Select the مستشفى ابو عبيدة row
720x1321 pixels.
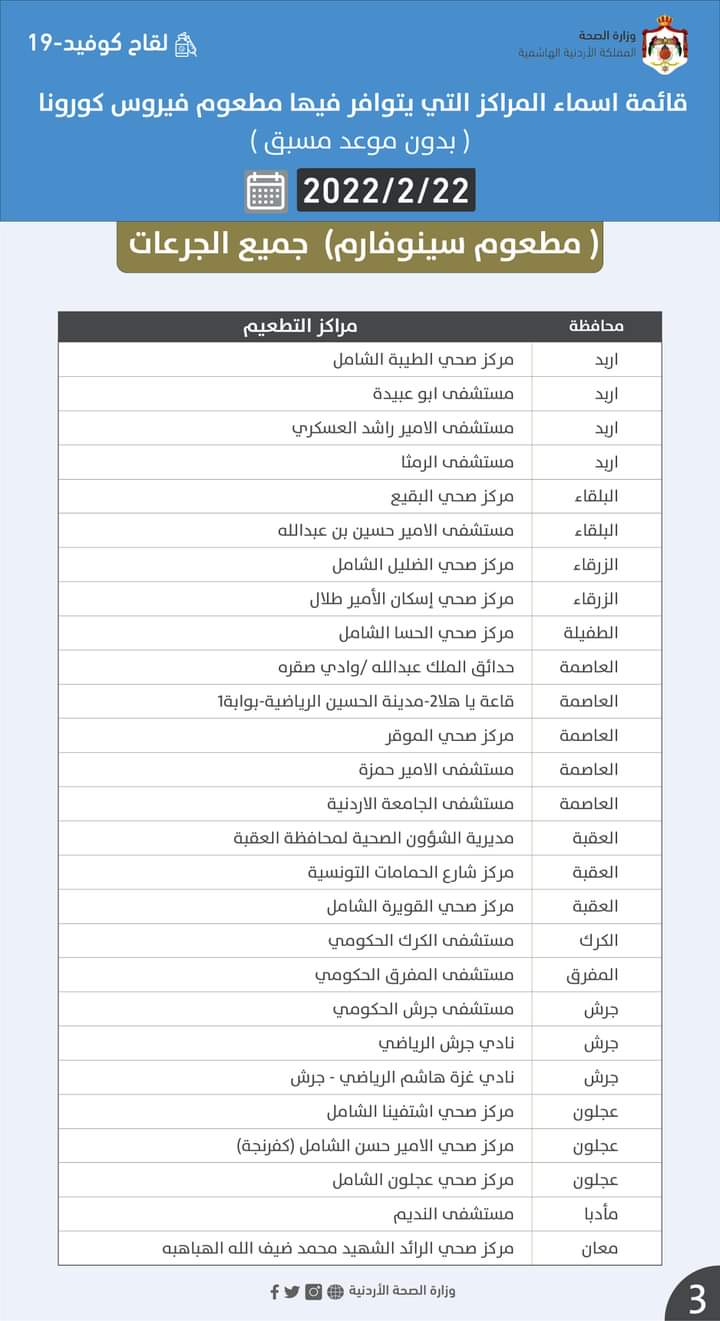[443, 393]
